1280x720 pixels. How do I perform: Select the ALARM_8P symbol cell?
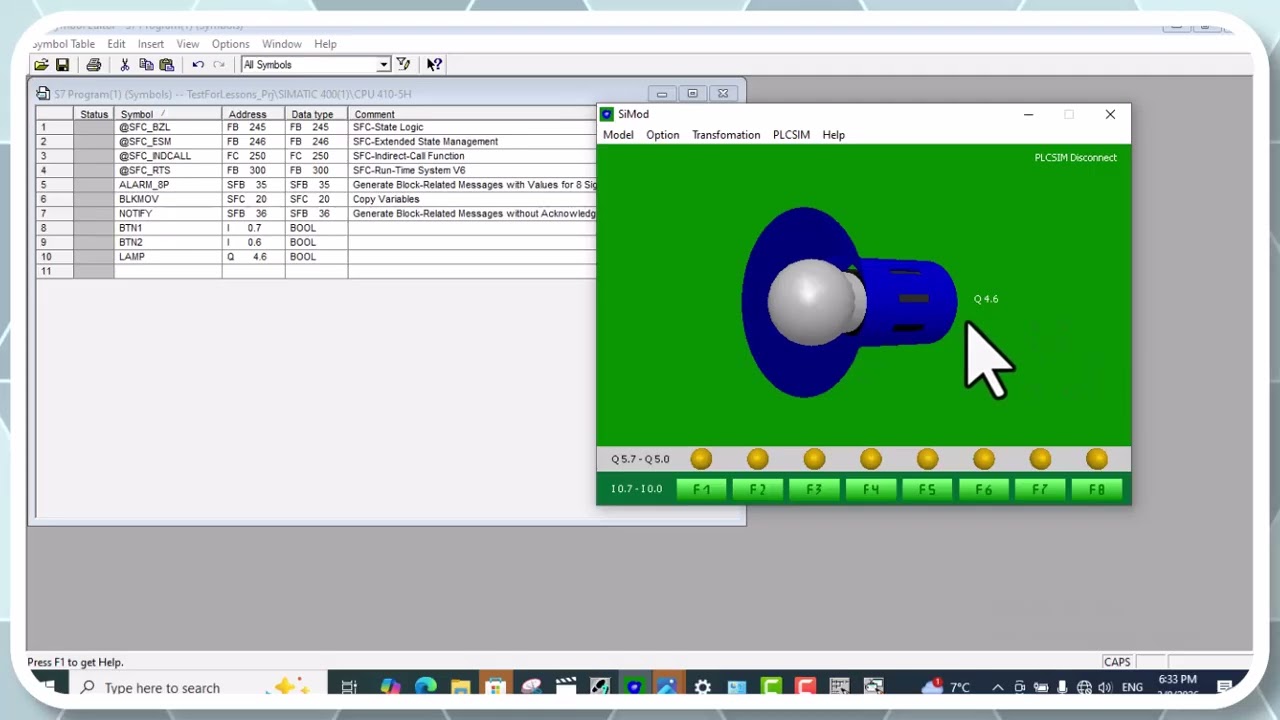pos(168,185)
